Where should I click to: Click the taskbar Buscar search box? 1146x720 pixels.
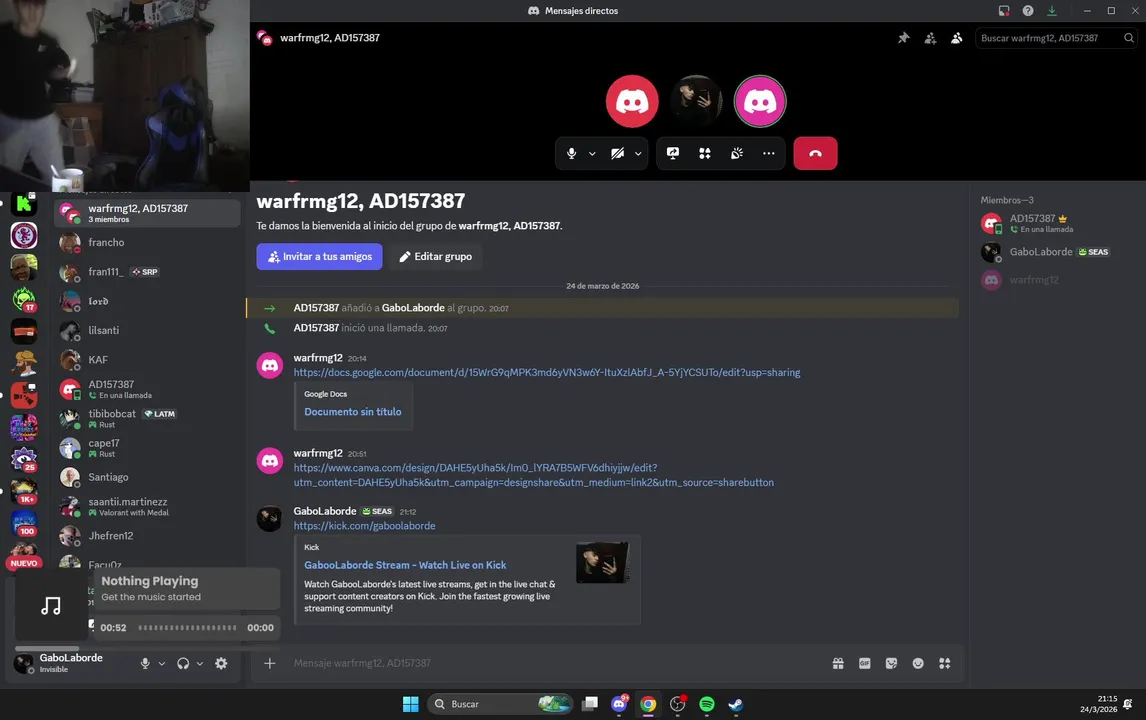point(500,704)
